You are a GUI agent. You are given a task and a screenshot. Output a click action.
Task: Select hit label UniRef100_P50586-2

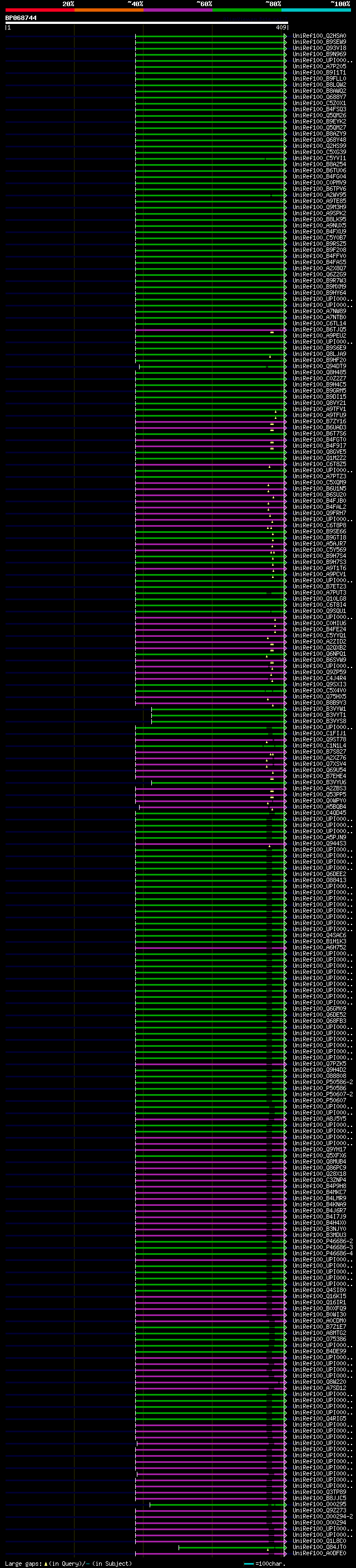(x=323, y=1082)
